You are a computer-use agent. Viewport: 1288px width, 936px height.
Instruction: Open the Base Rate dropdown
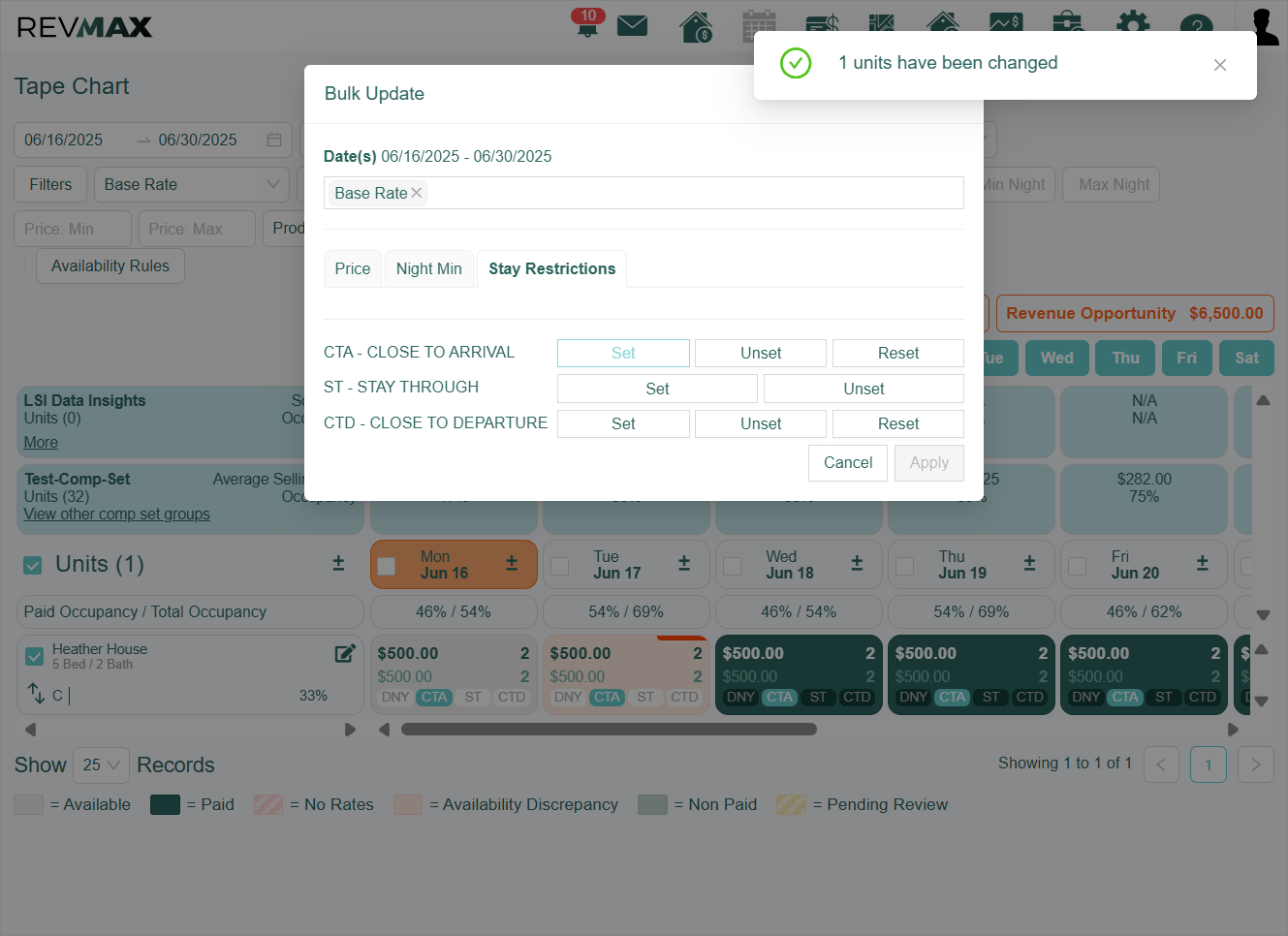pyautogui.click(x=192, y=184)
